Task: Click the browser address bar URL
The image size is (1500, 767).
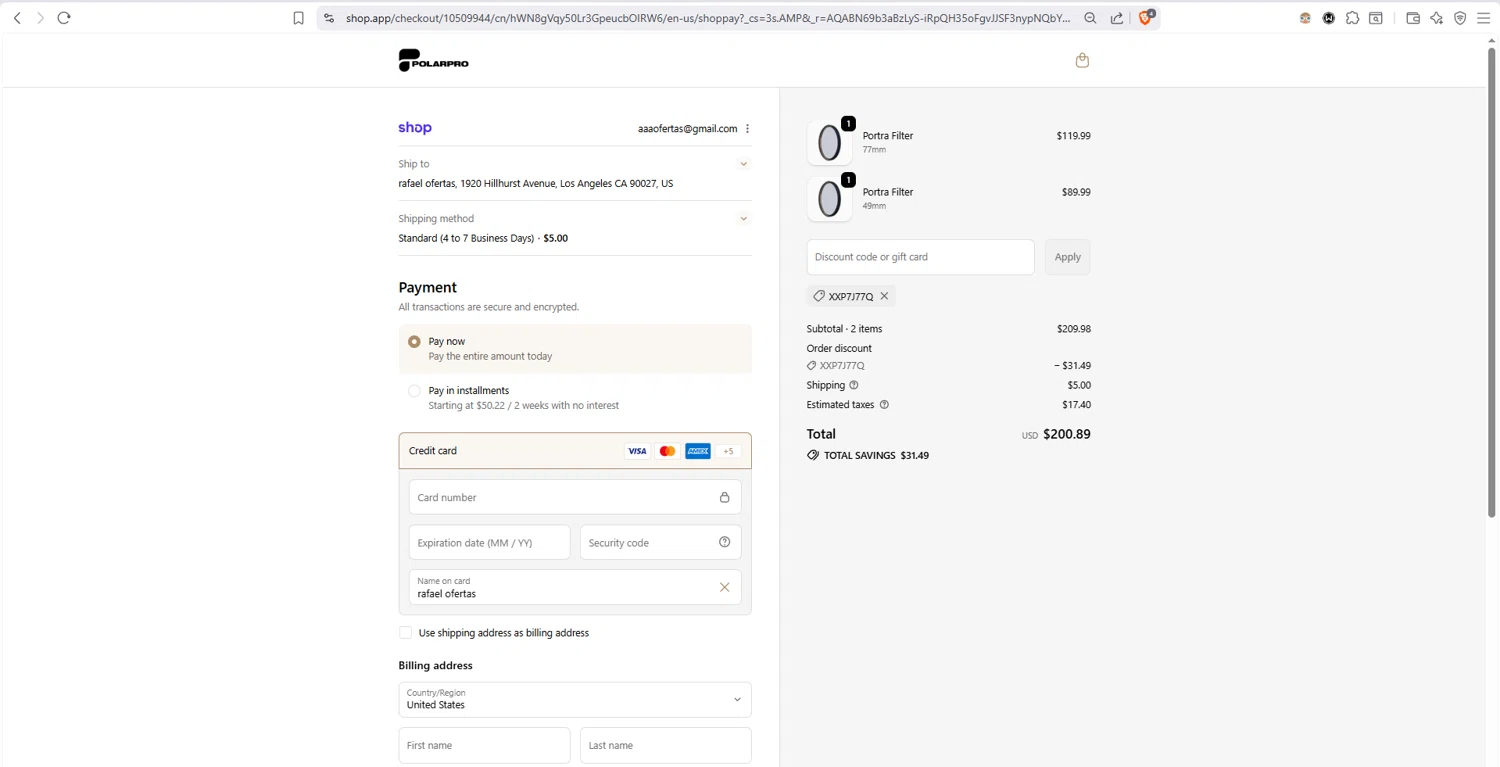Action: point(708,18)
